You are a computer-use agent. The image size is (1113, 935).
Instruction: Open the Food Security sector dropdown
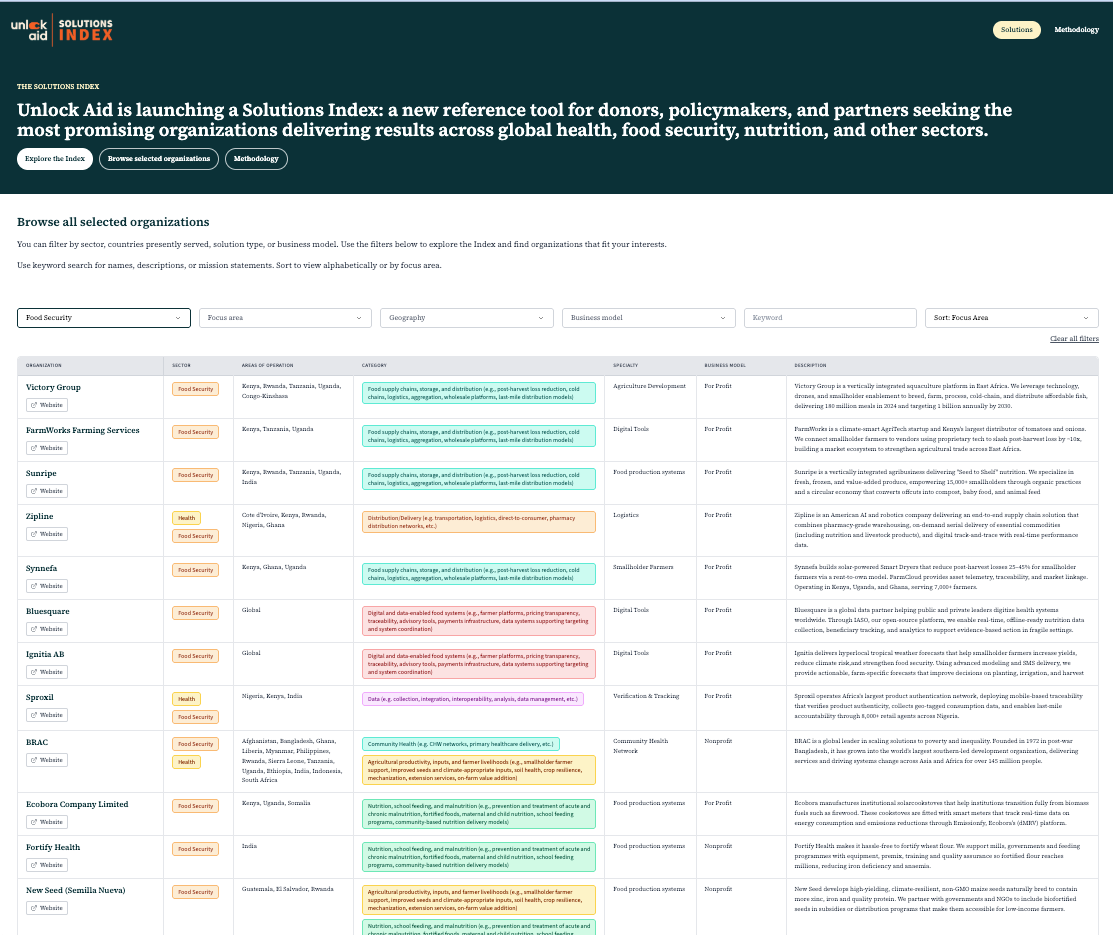pos(104,318)
